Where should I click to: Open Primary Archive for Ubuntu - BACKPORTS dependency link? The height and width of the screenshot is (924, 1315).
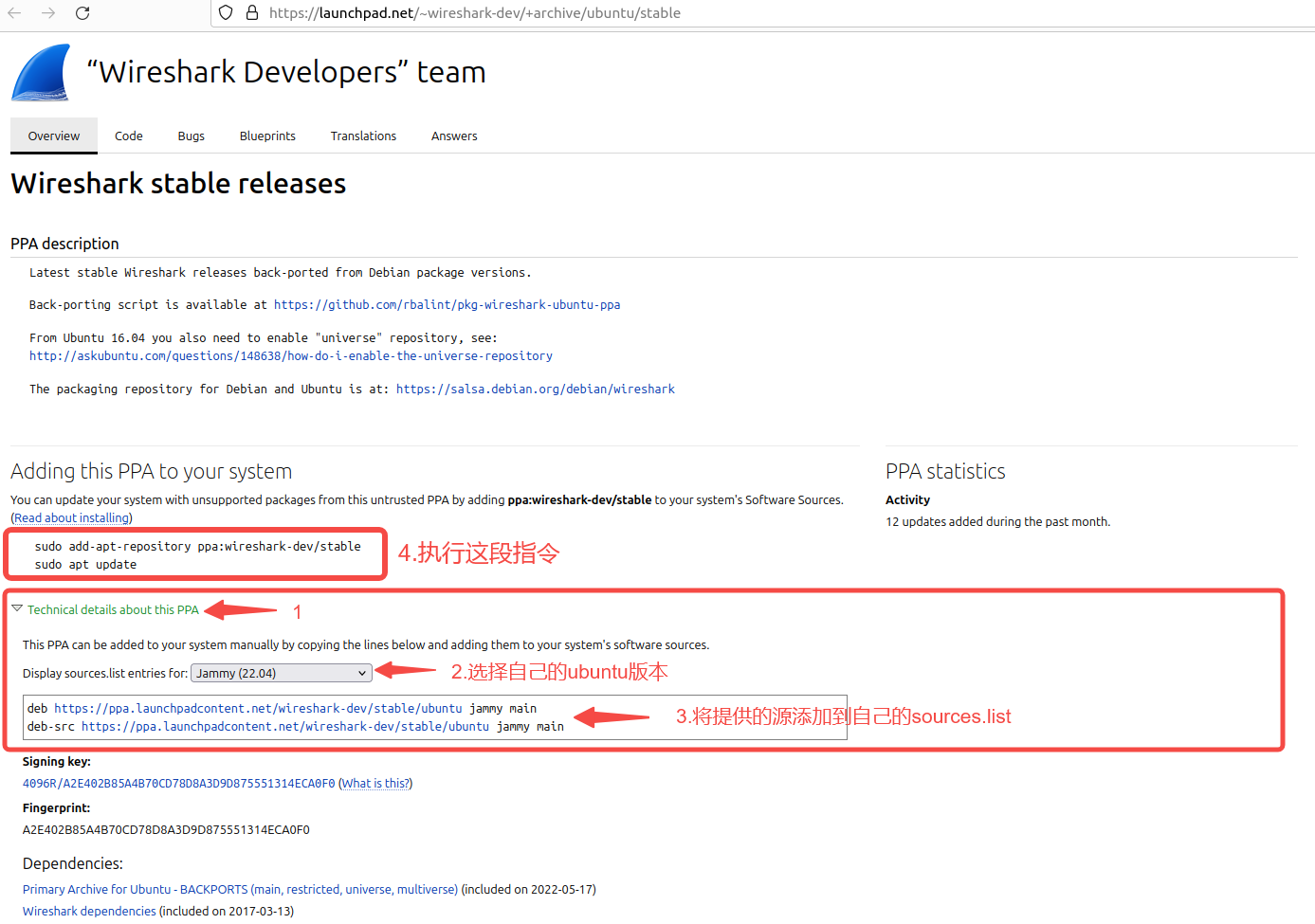point(240,890)
